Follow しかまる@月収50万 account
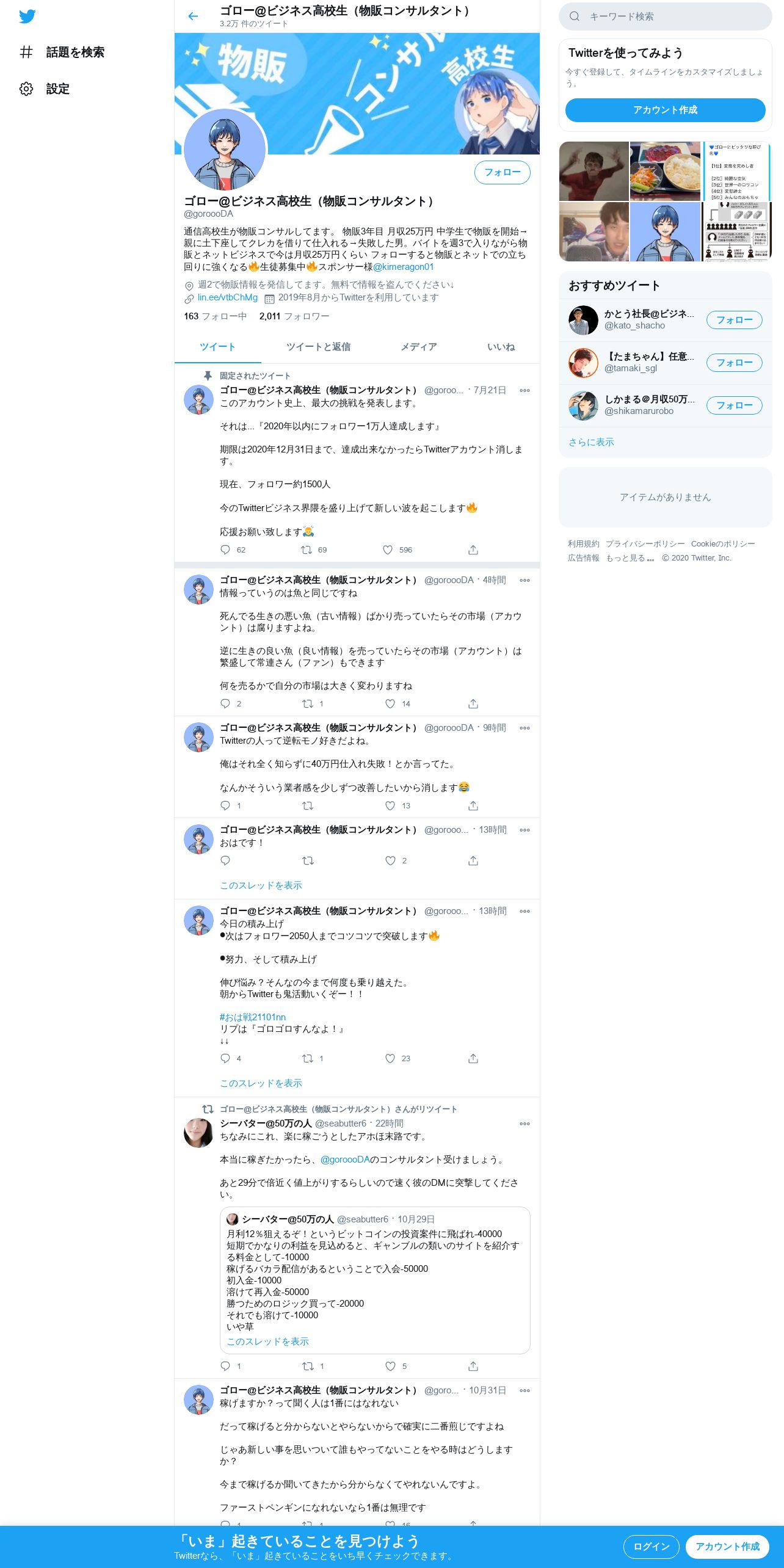The image size is (784, 1568). point(734,405)
